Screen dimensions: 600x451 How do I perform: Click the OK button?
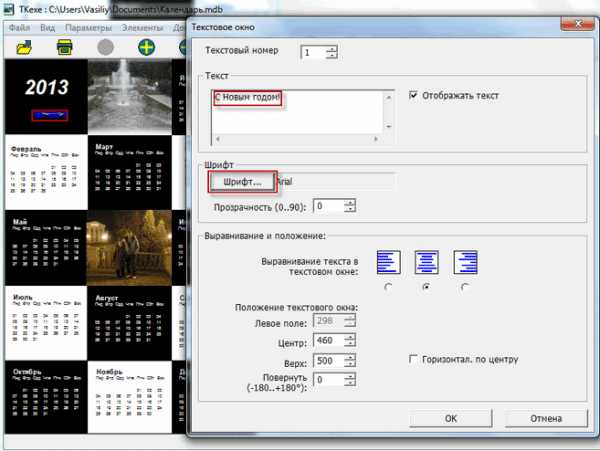click(x=451, y=418)
